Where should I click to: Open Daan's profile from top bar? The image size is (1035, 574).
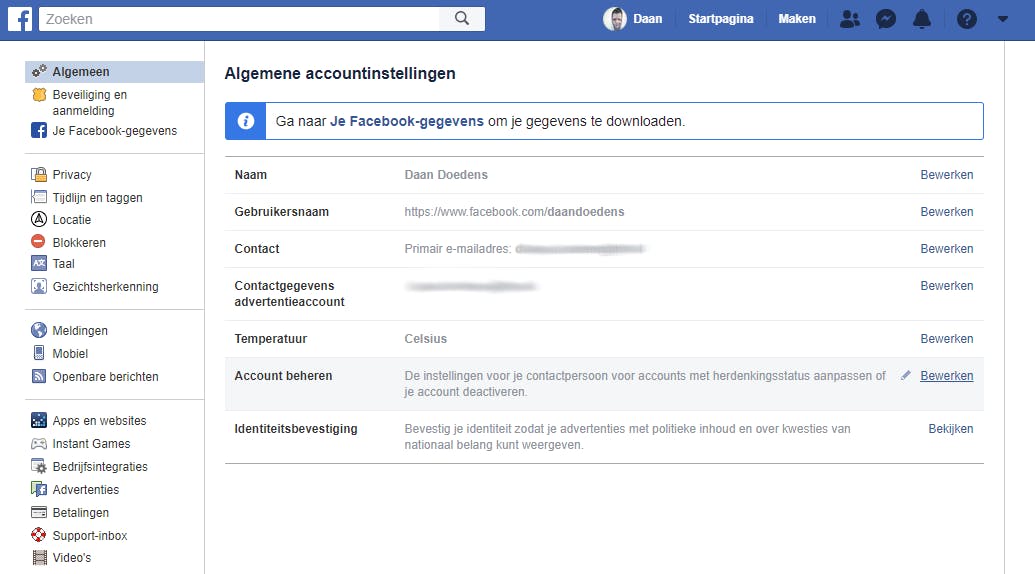(634, 19)
